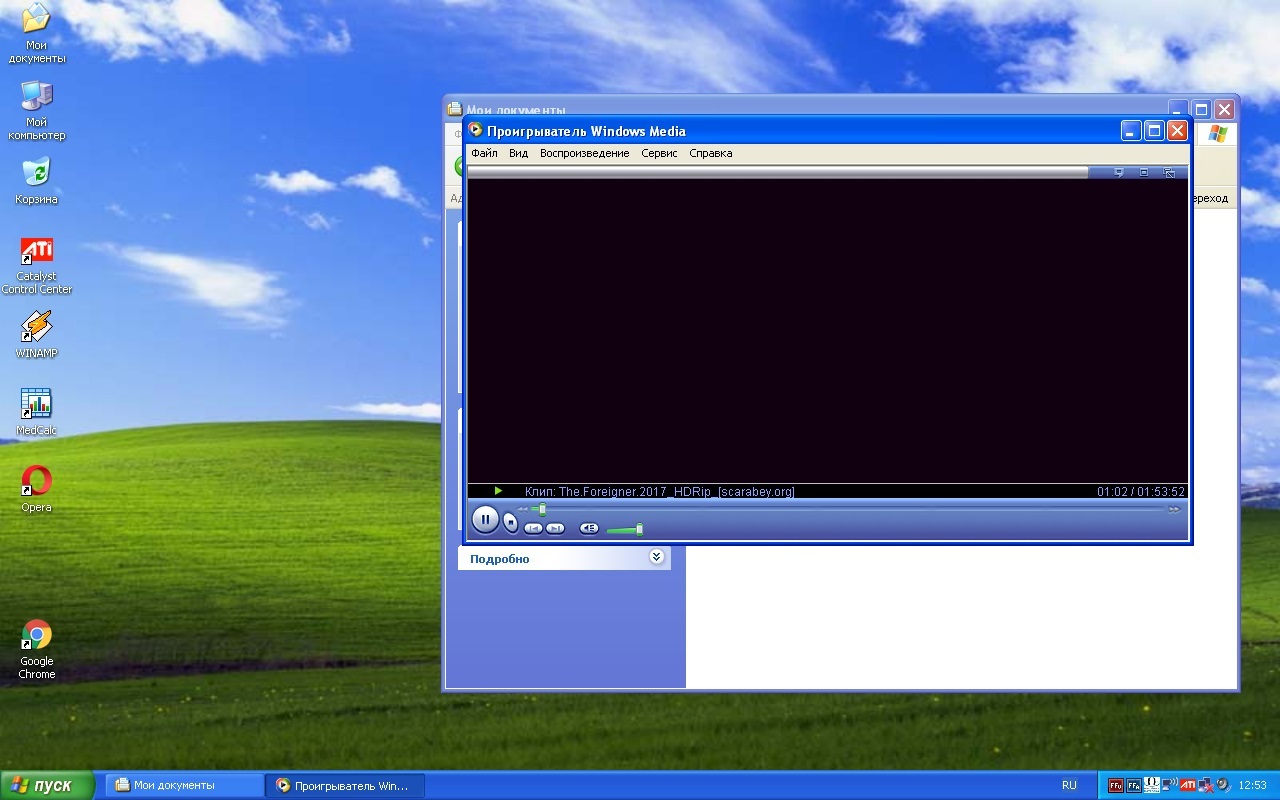Click the FFa tray icon

point(1134,785)
